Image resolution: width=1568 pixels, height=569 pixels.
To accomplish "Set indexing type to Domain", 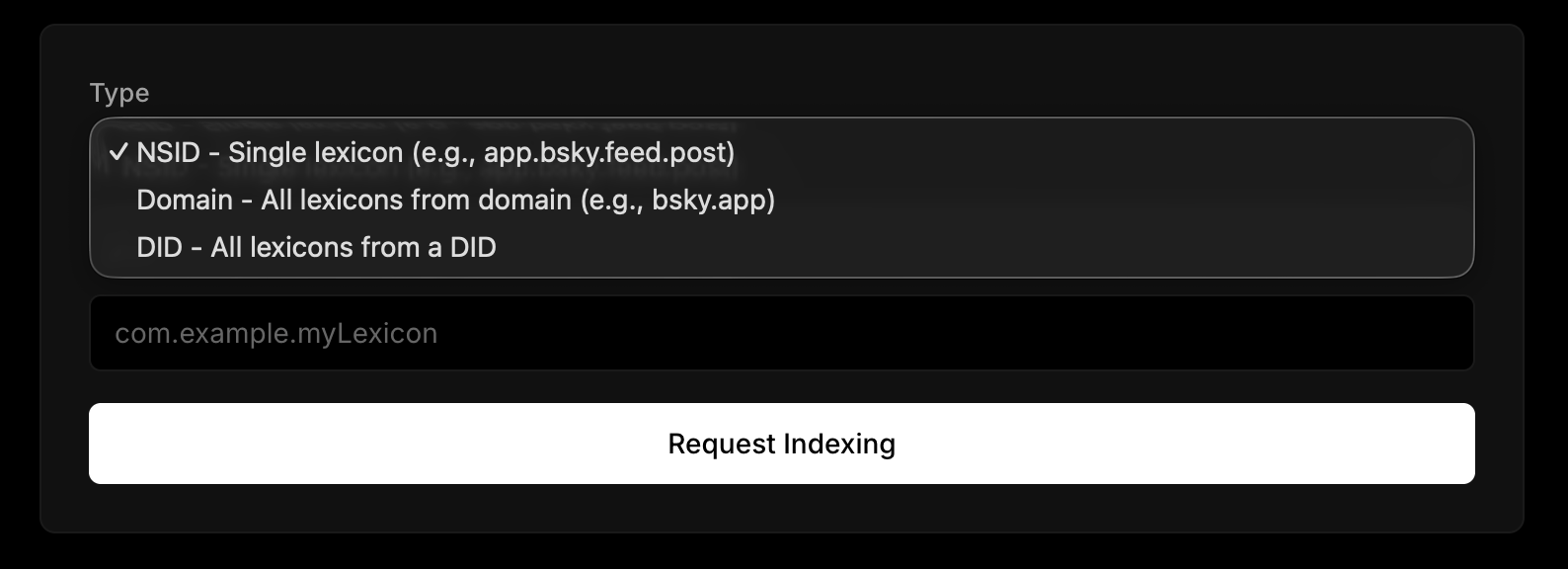I will pos(455,200).
